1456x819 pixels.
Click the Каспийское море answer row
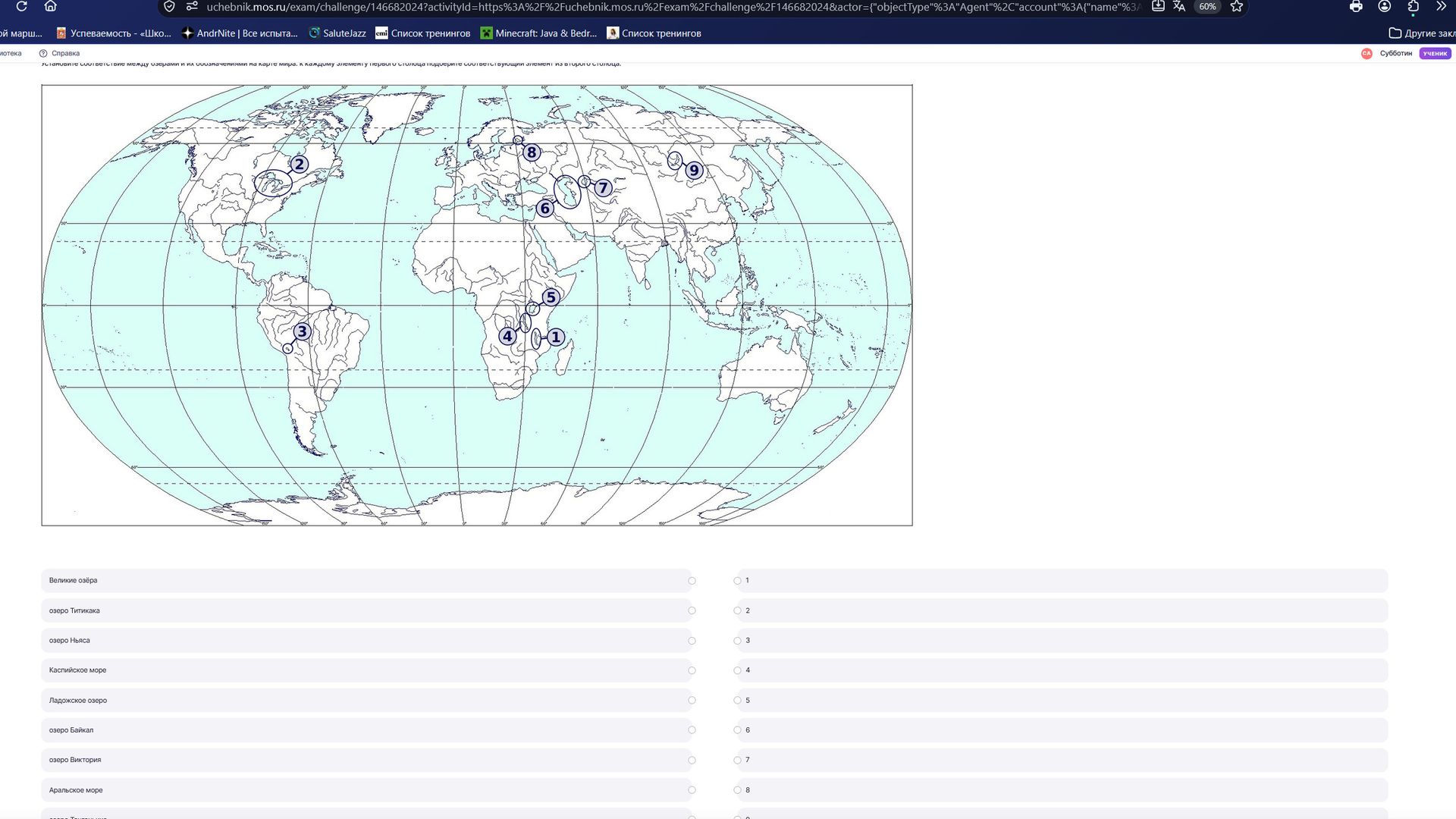point(367,670)
